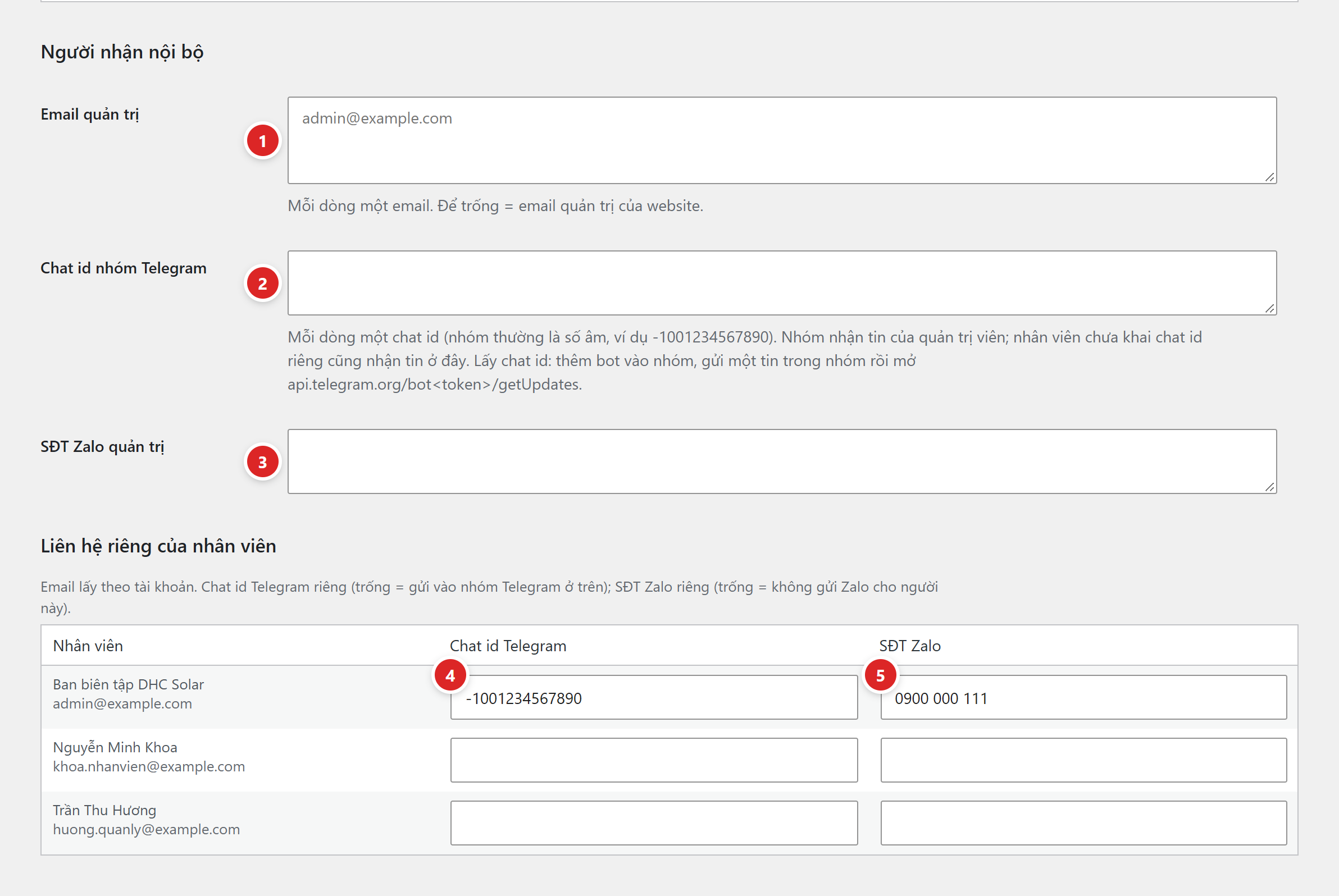This screenshot has height=896, width=1339.
Task: Click the SĐT Zalo quản trị textarea
Action: click(x=782, y=461)
